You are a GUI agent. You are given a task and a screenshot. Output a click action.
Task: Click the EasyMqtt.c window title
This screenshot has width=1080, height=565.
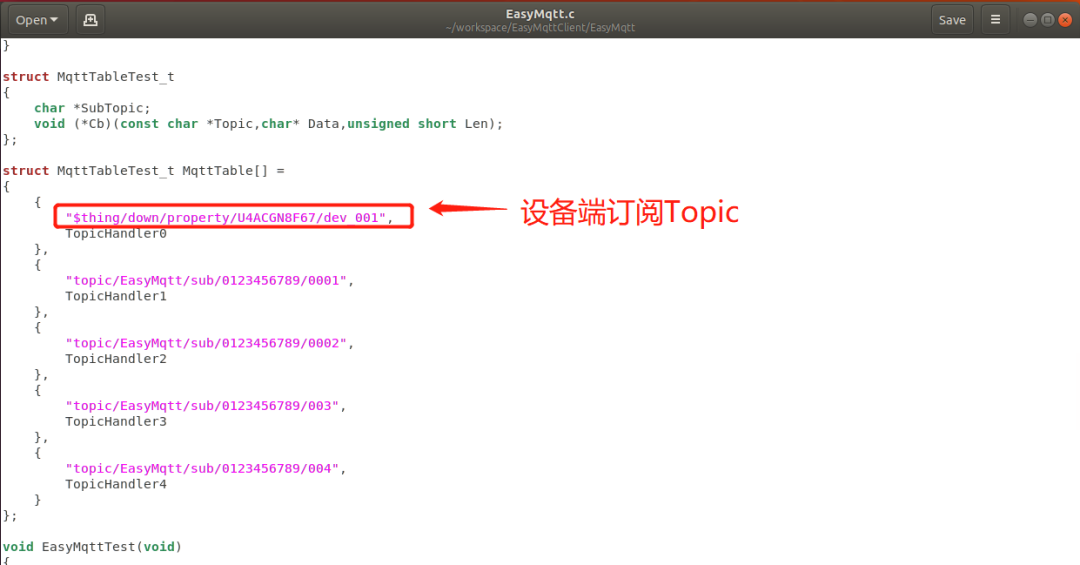pos(540,14)
